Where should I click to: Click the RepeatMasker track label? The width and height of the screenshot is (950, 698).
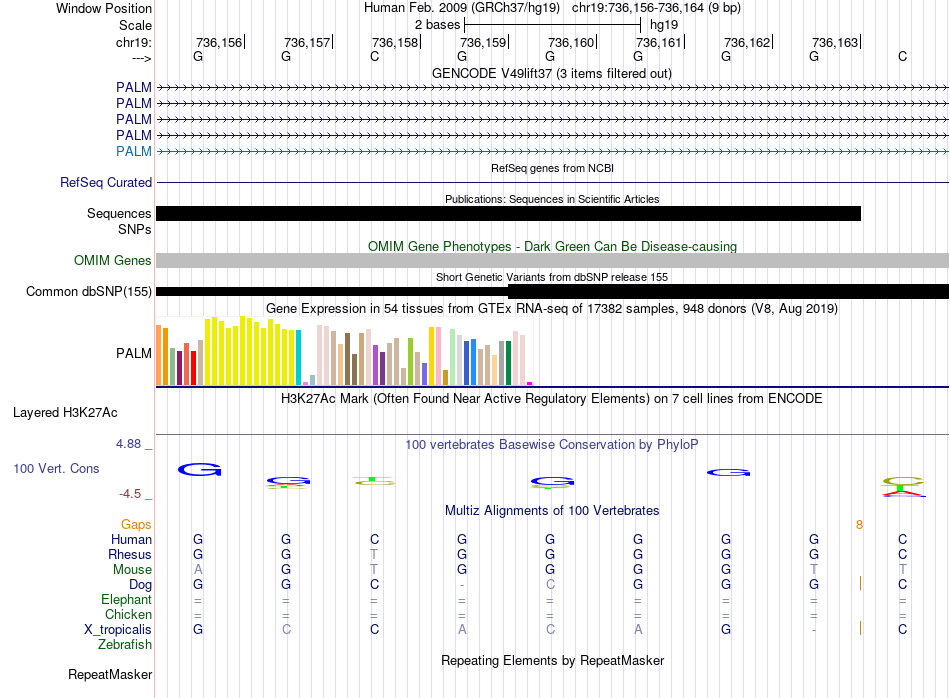[x=110, y=674]
